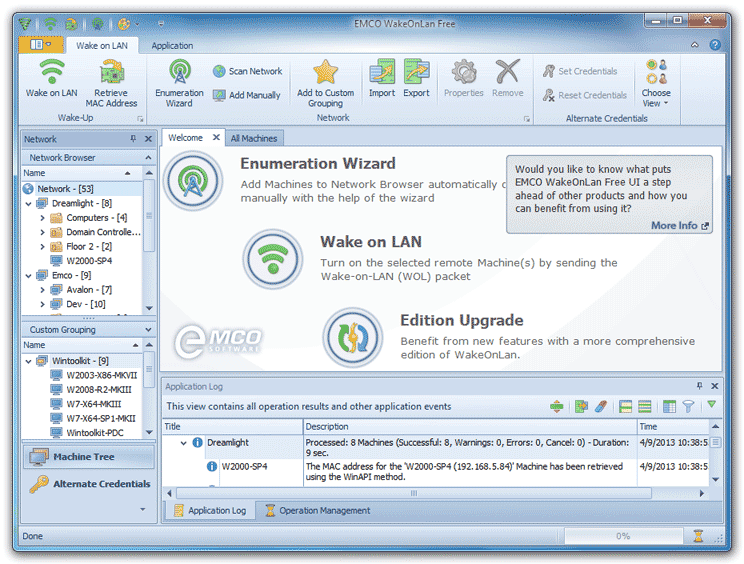The height and width of the screenshot is (564, 744).
Task: Sort log by Title column header
Action: point(232,426)
